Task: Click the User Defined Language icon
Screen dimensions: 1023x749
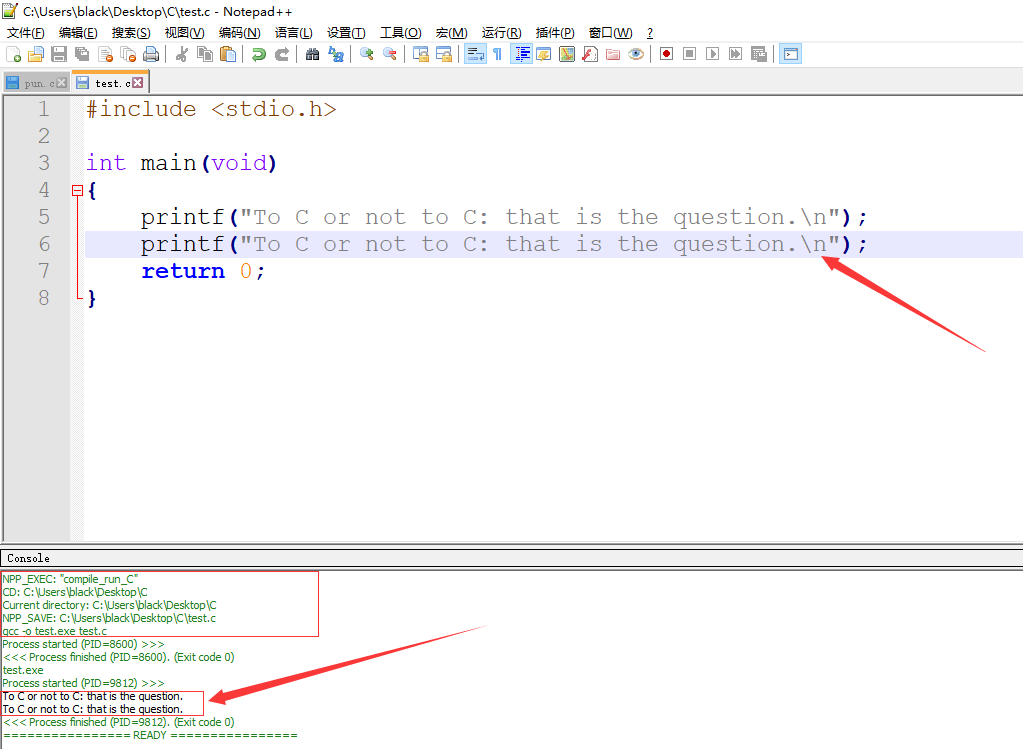Action: point(544,54)
